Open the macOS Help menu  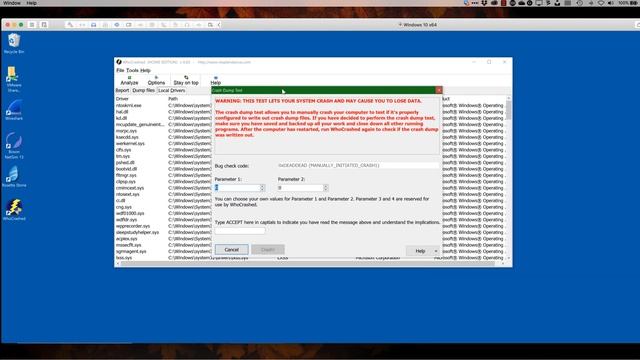[x=31, y=3]
